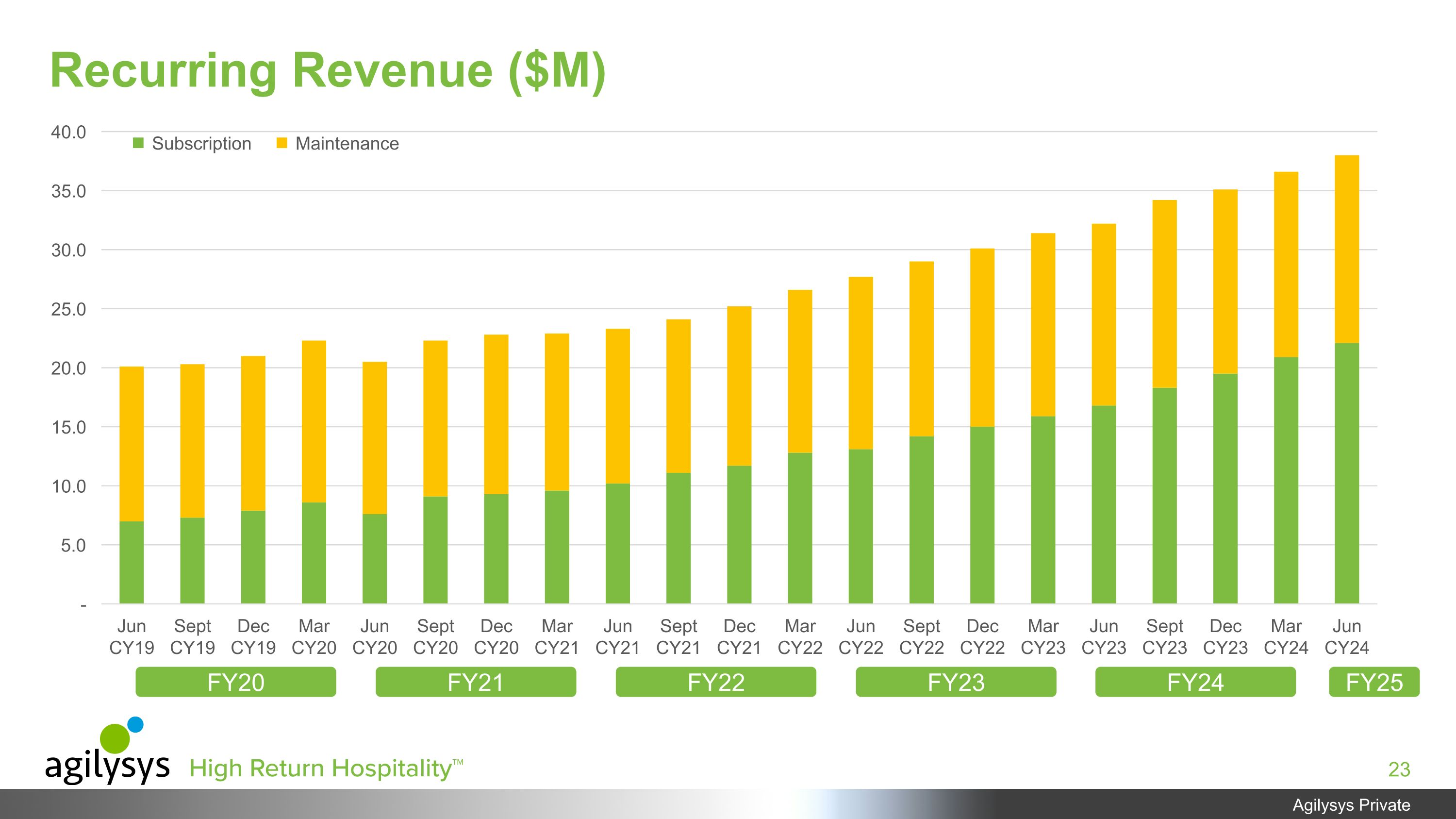Click the 25.0 y-axis value
1456x819 pixels.
point(68,309)
